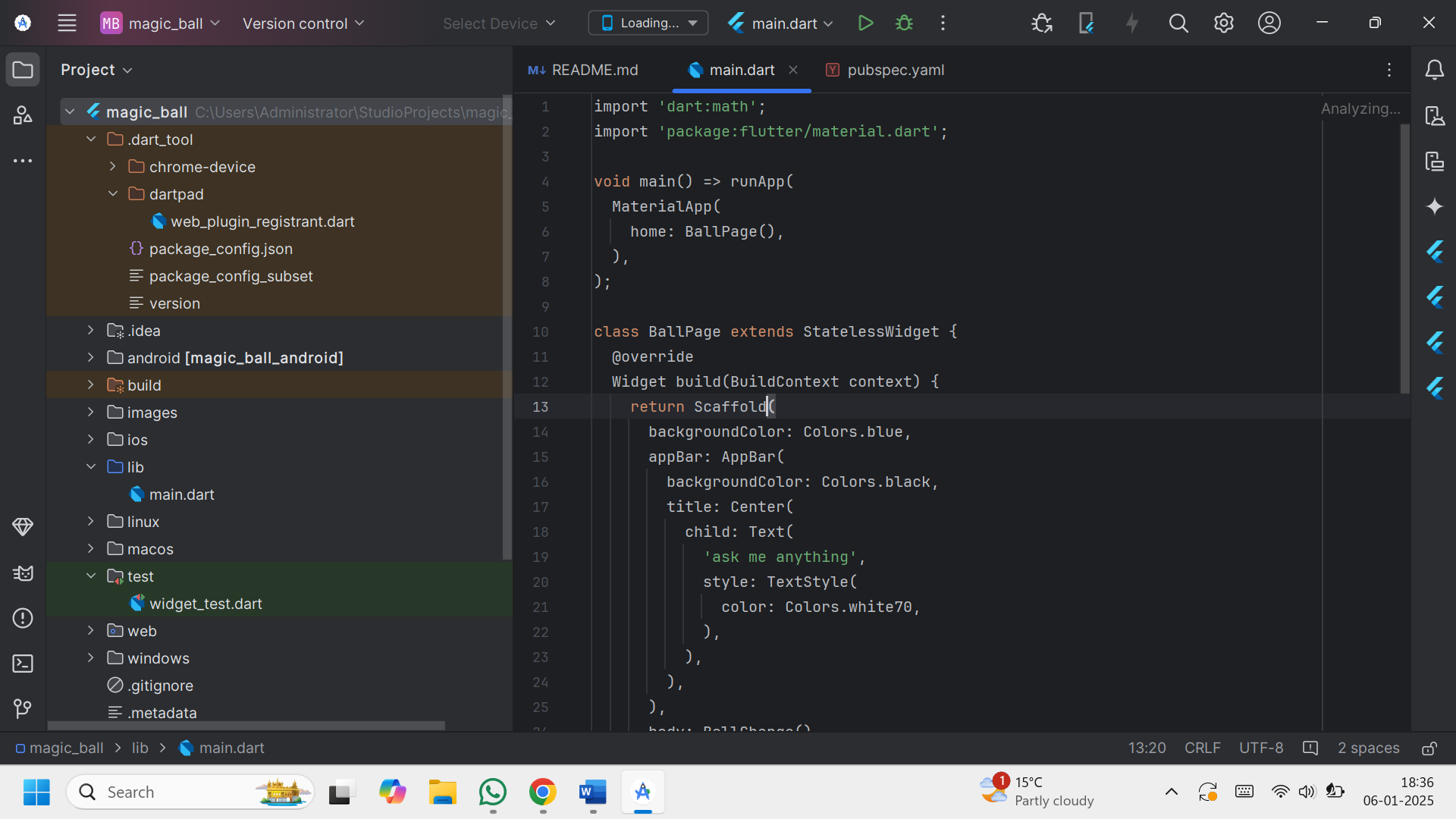Open the Notifications bell
The image size is (1456, 819).
pyautogui.click(x=1434, y=70)
